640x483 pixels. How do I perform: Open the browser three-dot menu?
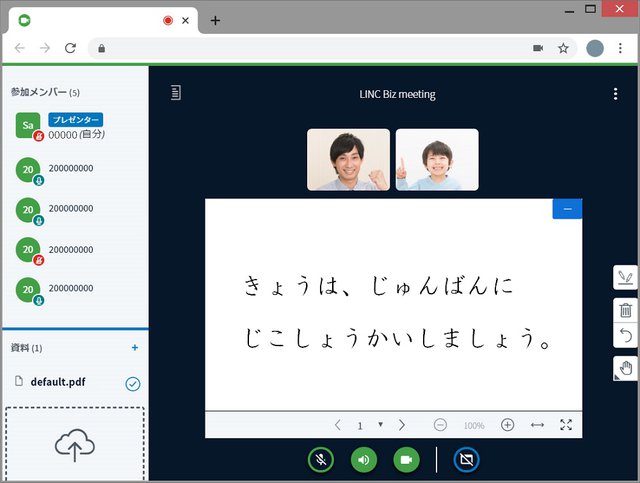click(x=620, y=48)
